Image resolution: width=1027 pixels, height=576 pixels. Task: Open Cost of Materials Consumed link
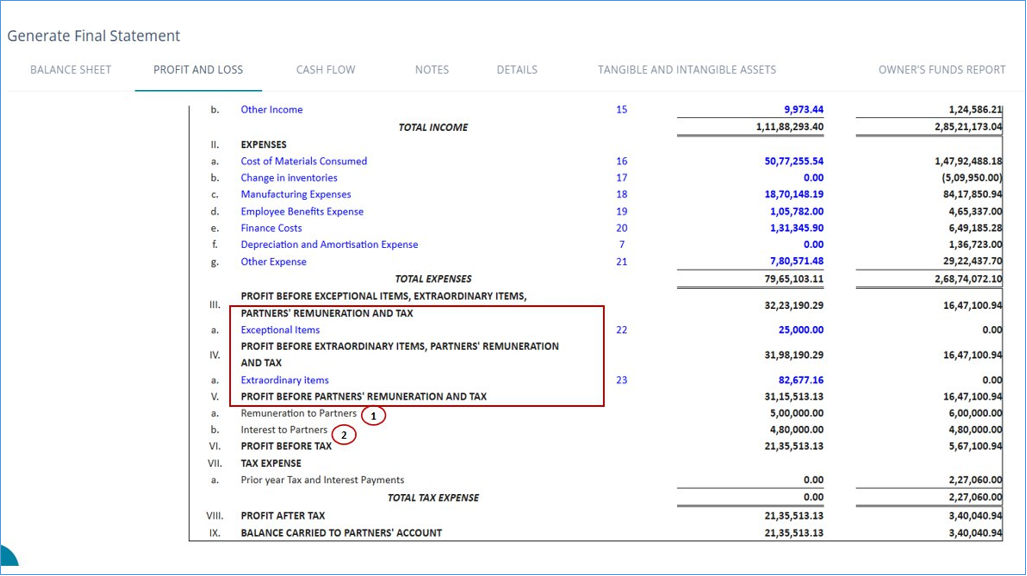tap(304, 161)
